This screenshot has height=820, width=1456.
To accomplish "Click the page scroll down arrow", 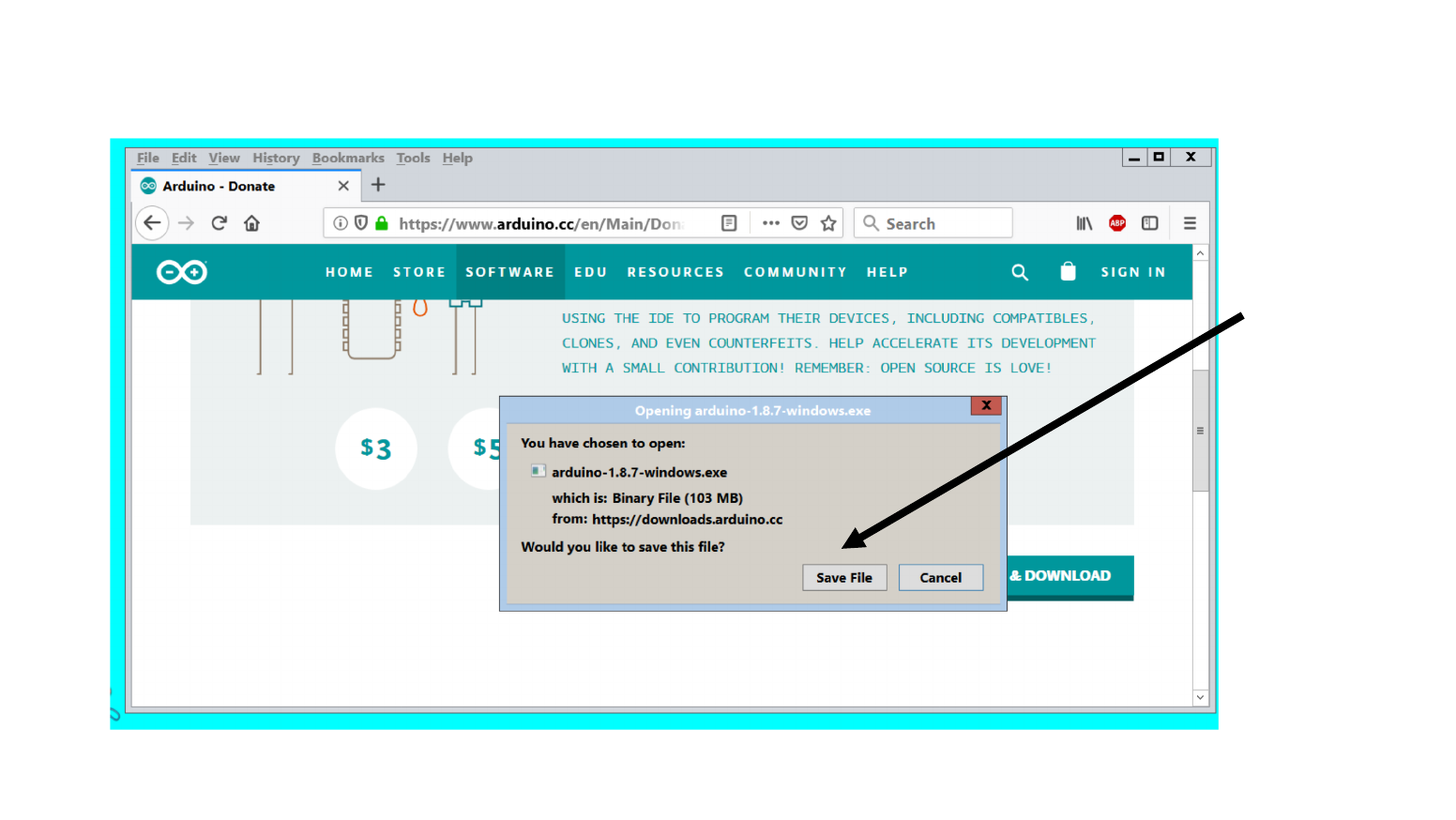I will pos(1200,697).
